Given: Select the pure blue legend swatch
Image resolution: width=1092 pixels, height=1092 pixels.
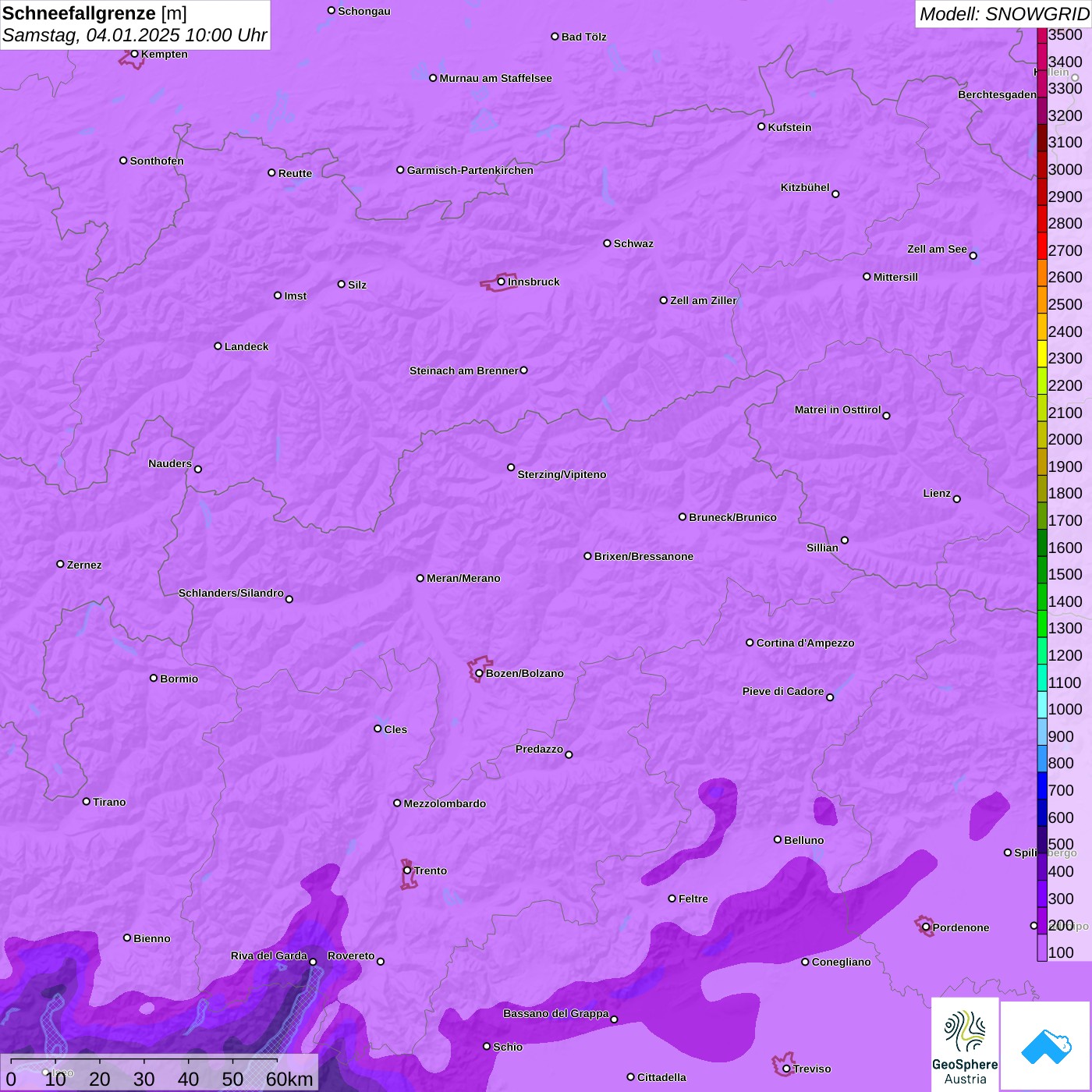Looking at the screenshot, I should (1042, 786).
